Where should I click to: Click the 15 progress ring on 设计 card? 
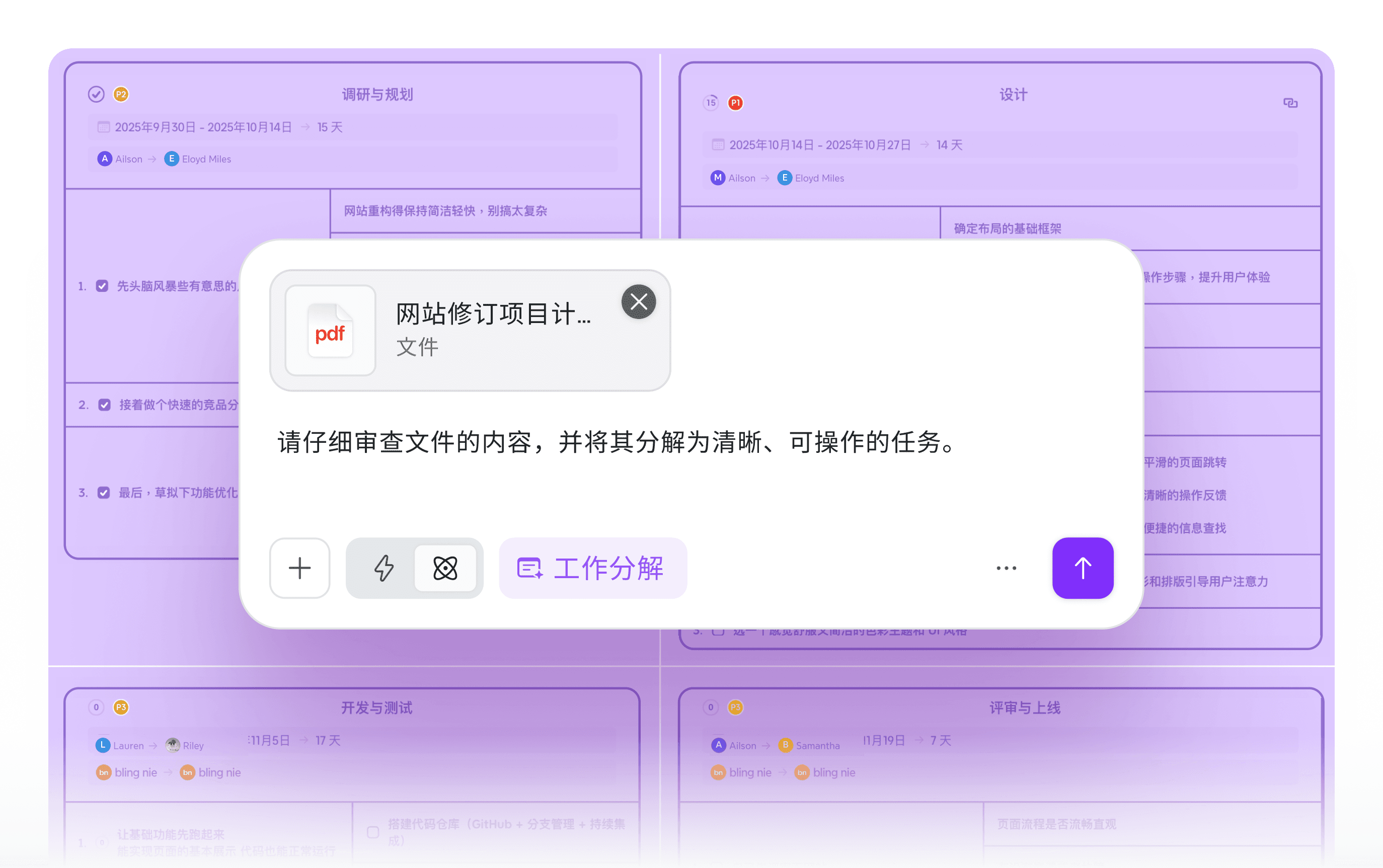(711, 103)
